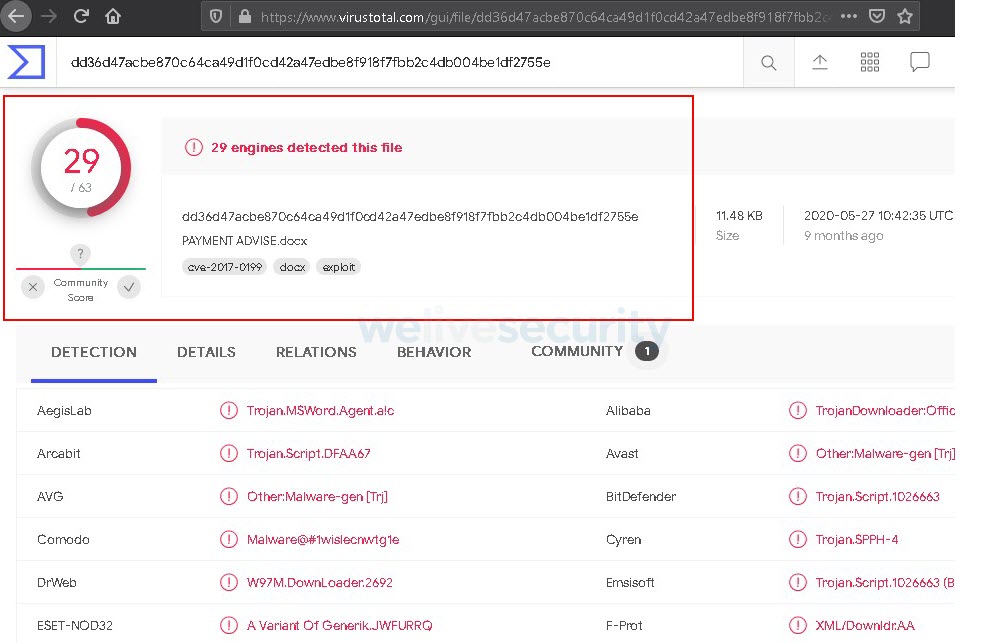The width and height of the screenshot is (1000, 643).
Task: Open the page actions three-dot menu
Action: point(849,16)
